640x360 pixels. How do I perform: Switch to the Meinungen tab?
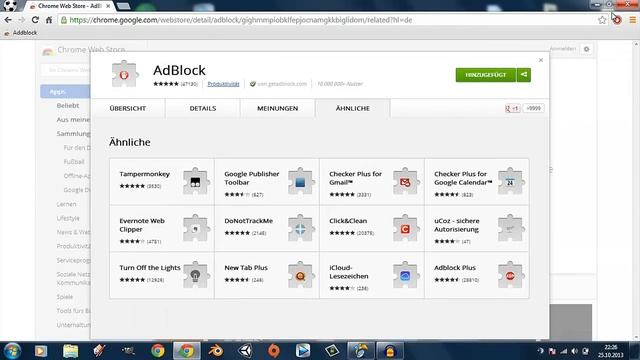pos(278,108)
